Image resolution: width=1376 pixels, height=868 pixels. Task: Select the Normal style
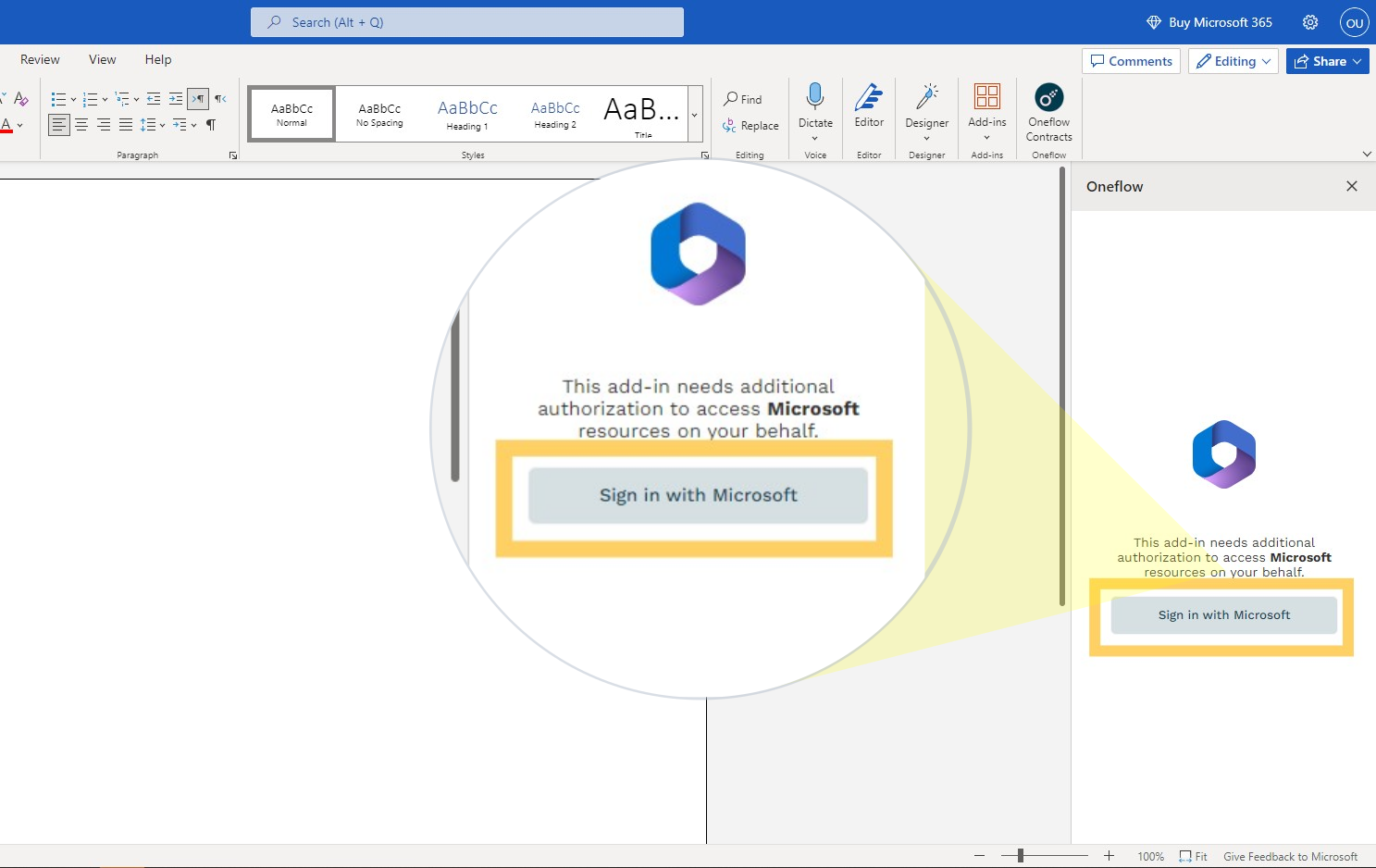291,114
